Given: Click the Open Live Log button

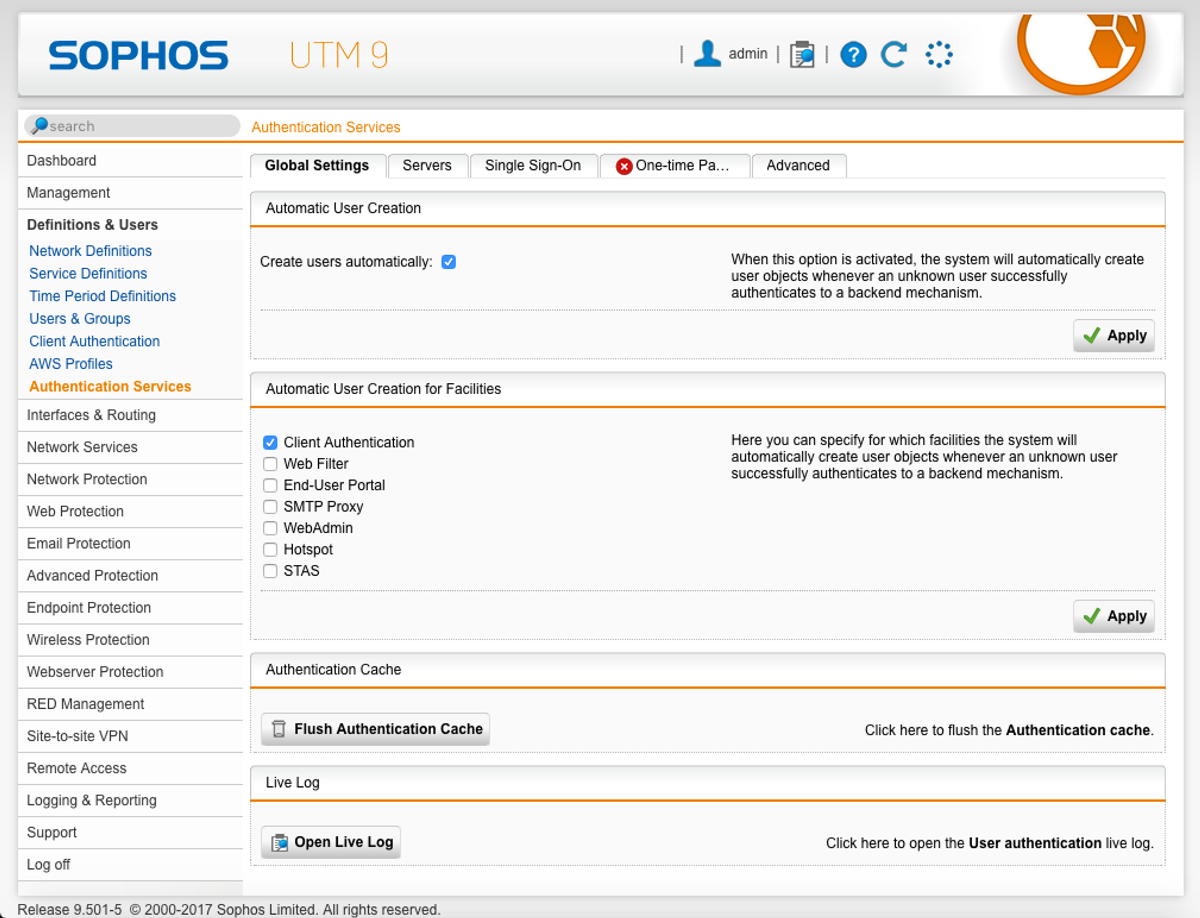Looking at the screenshot, I should click(x=331, y=842).
